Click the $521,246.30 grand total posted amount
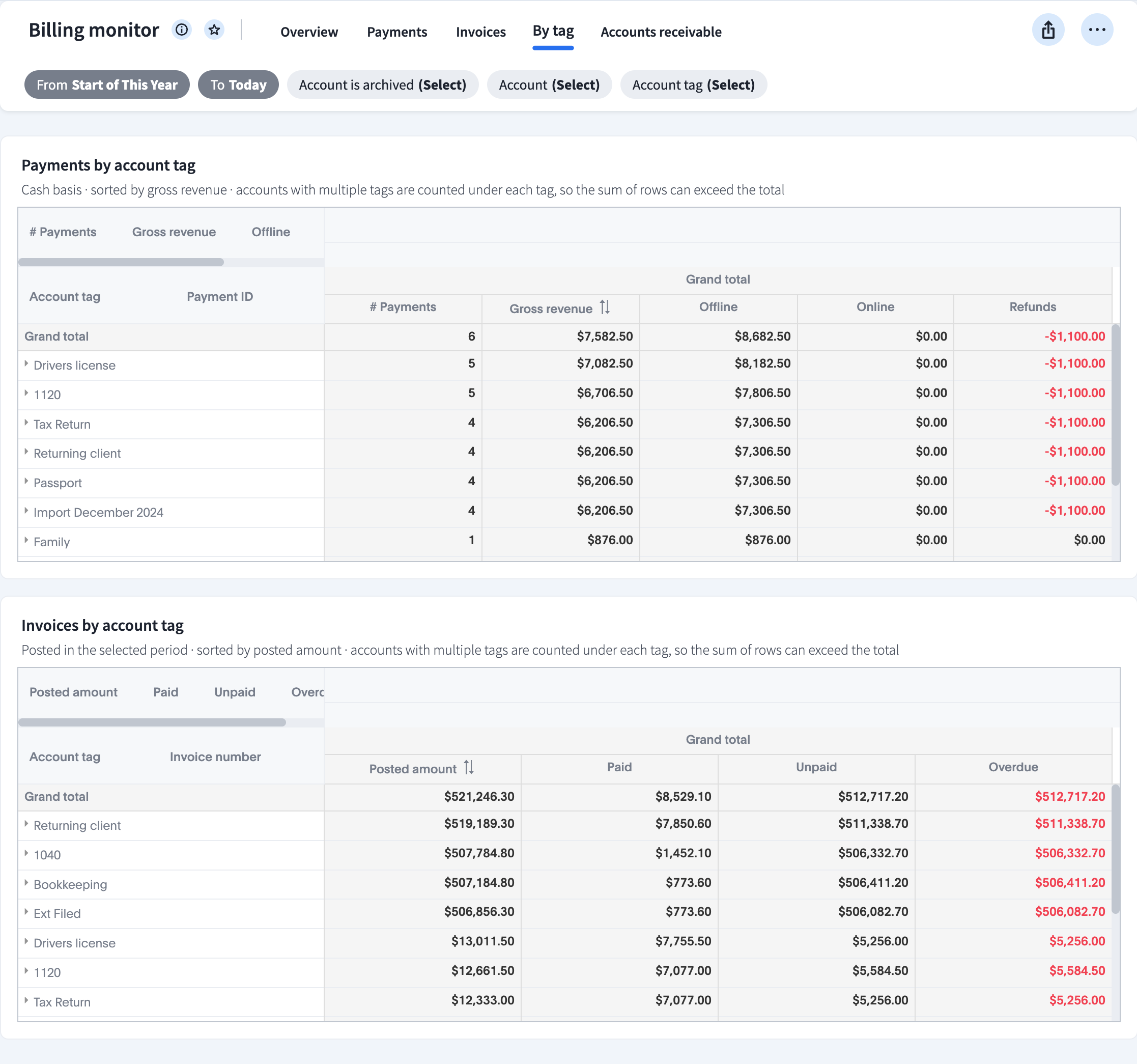This screenshot has height=1064, width=1137. point(479,796)
